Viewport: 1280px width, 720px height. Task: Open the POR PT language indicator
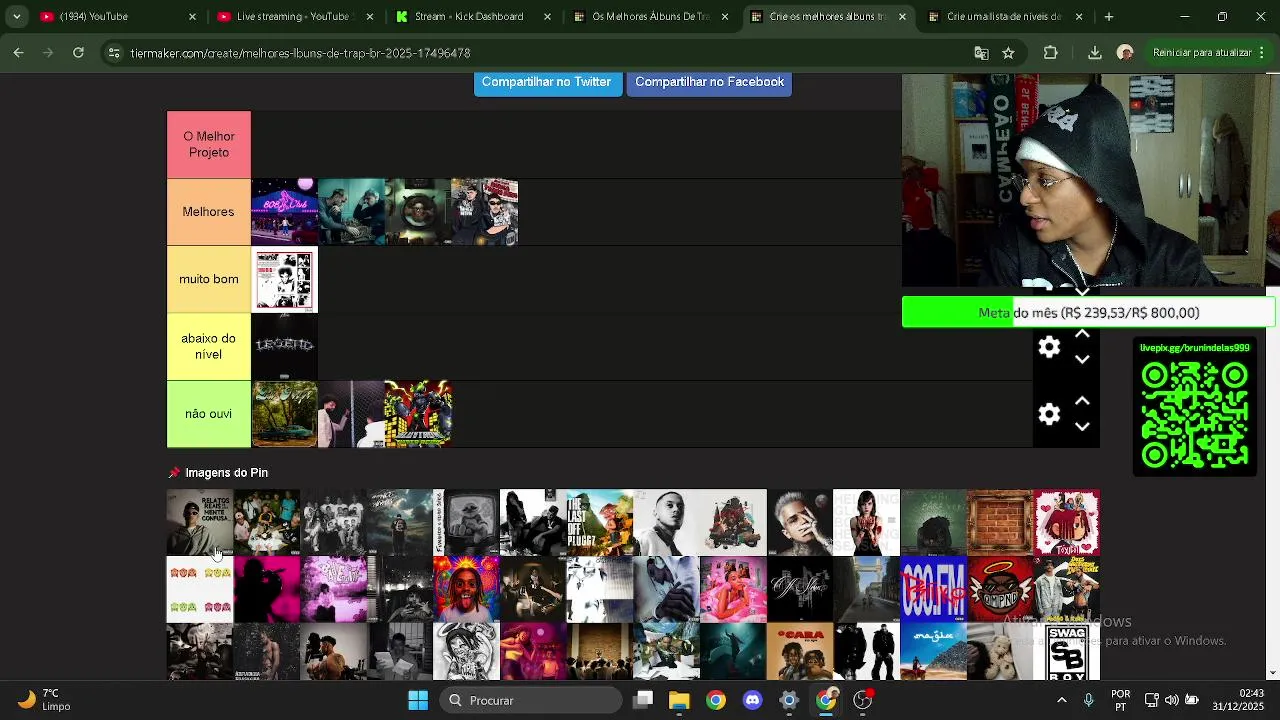coord(1121,700)
